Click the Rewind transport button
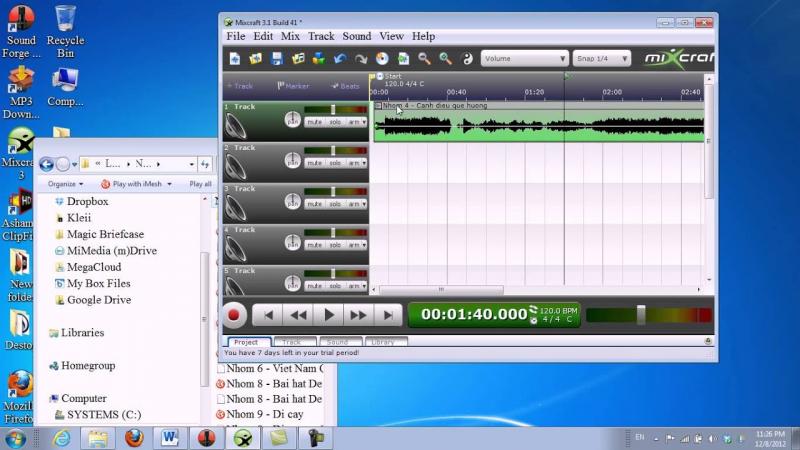The width and height of the screenshot is (800, 450). click(298, 315)
